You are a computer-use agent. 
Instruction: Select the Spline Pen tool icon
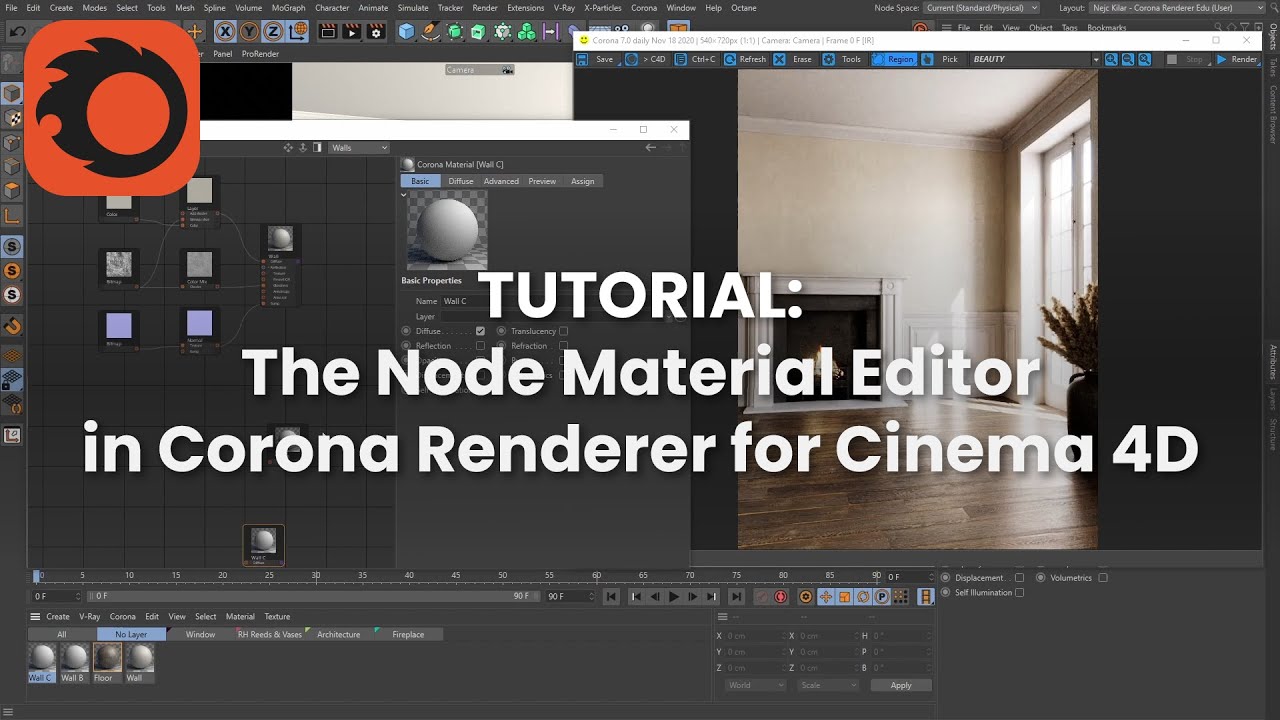coord(430,32)
